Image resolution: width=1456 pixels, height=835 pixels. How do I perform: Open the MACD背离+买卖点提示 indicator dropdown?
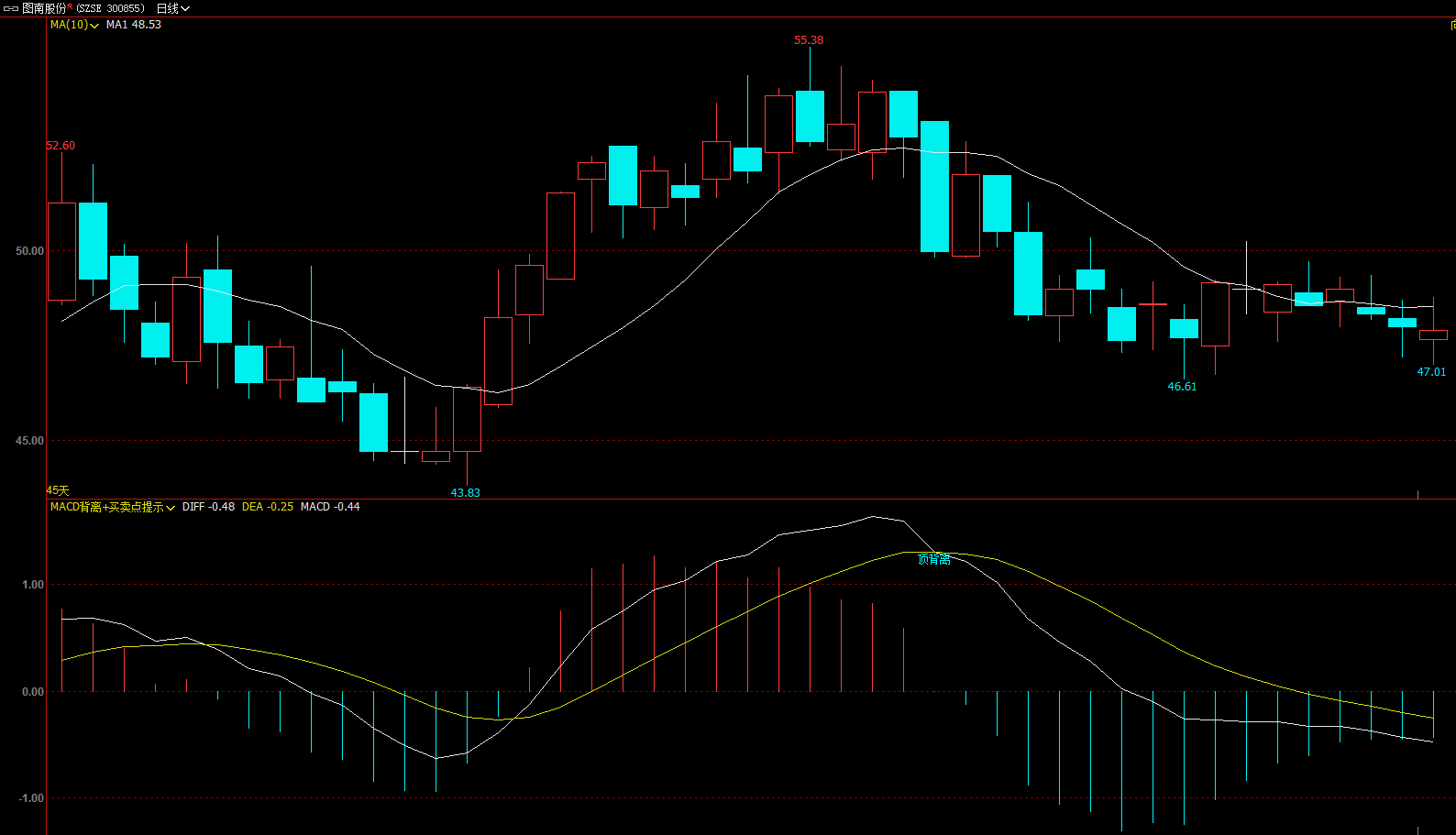click(x=113, y=507)
